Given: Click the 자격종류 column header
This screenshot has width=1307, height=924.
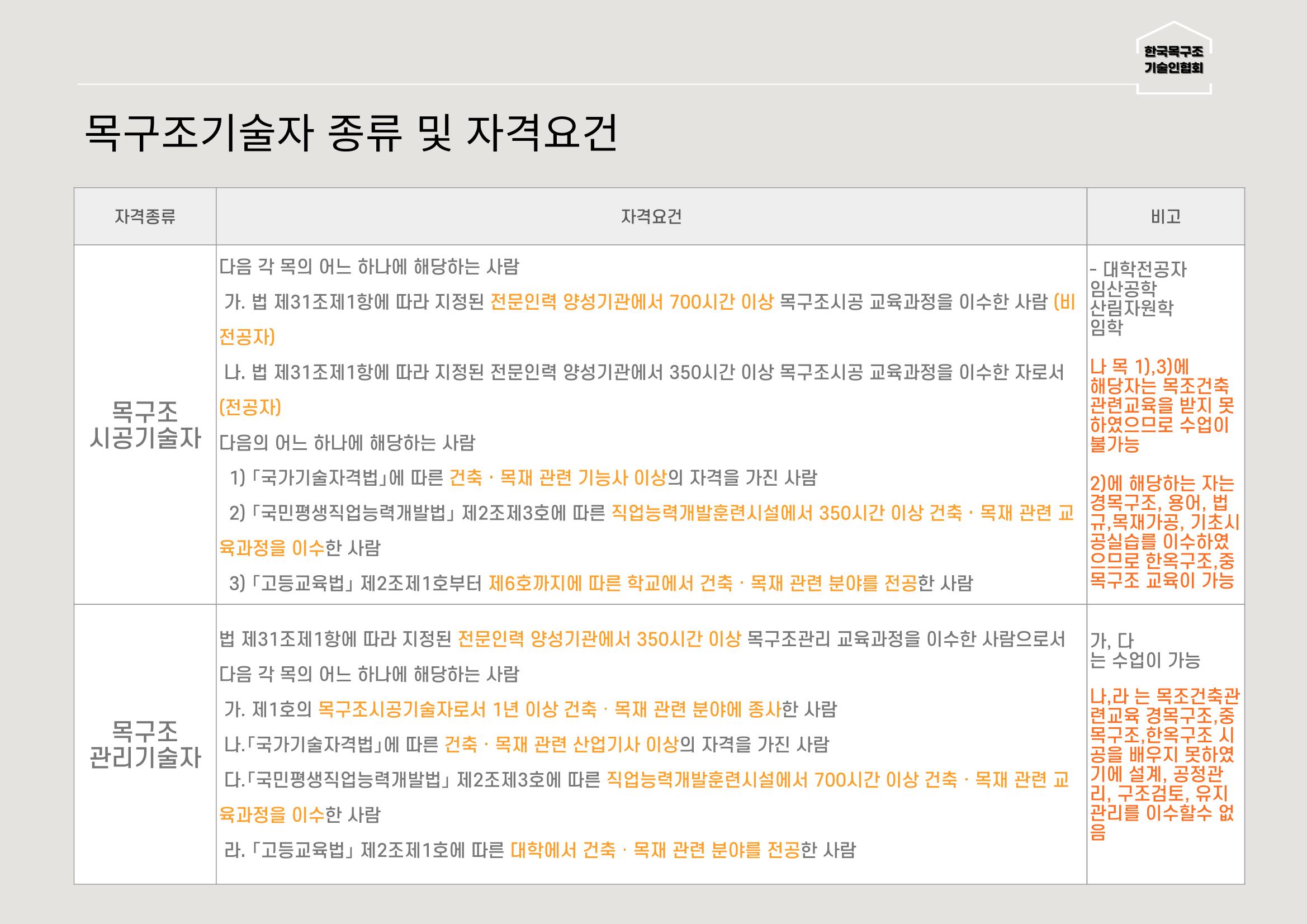Looking at the screenshot, I should pyautogui.click(x=145, y=216).
